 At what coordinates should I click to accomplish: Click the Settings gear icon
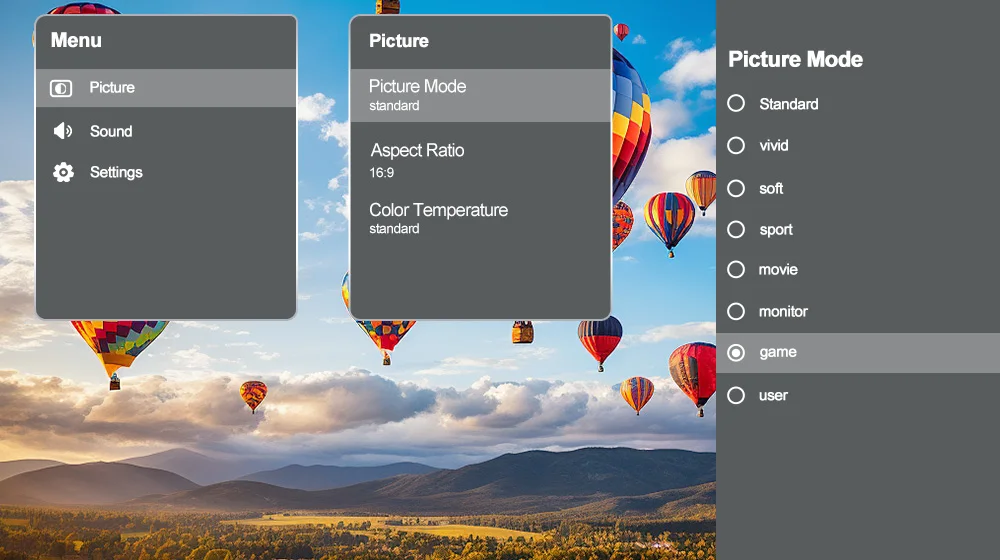pyautogui.click(x=63, y=172)
